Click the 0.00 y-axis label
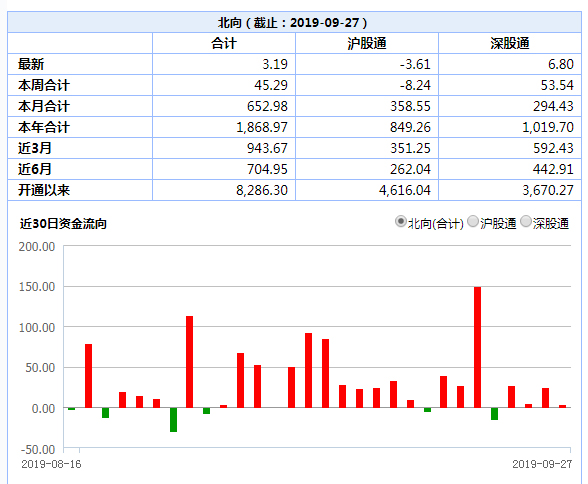This screenshot has width=588, height=484. coord(43,409)
